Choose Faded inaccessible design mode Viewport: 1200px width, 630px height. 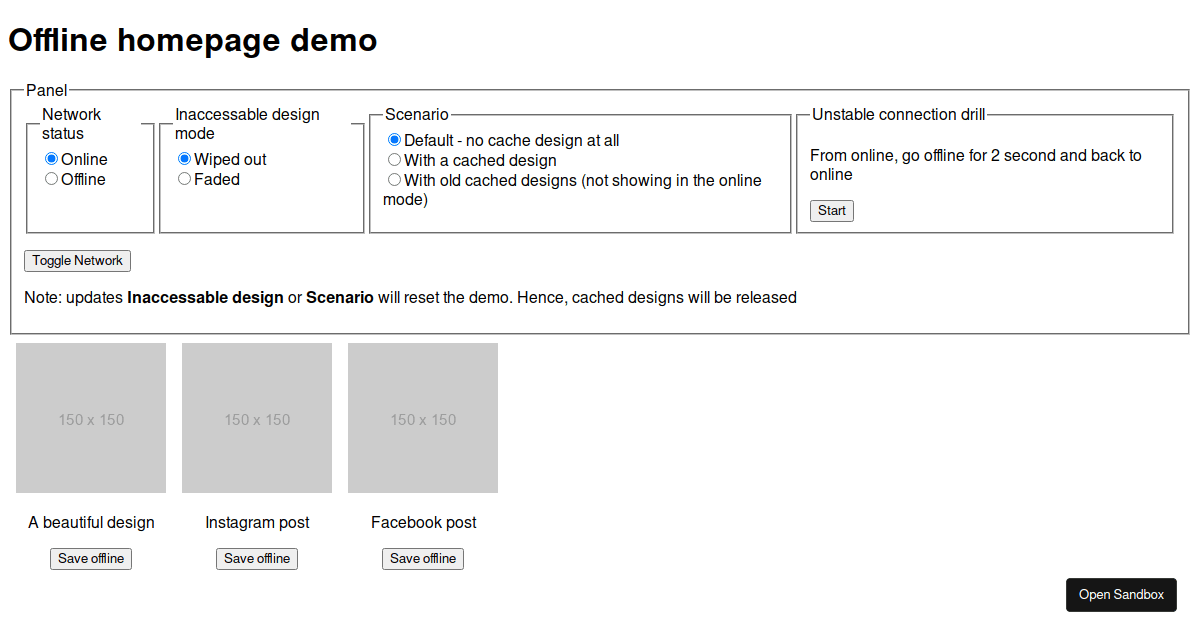coord(185,179)
